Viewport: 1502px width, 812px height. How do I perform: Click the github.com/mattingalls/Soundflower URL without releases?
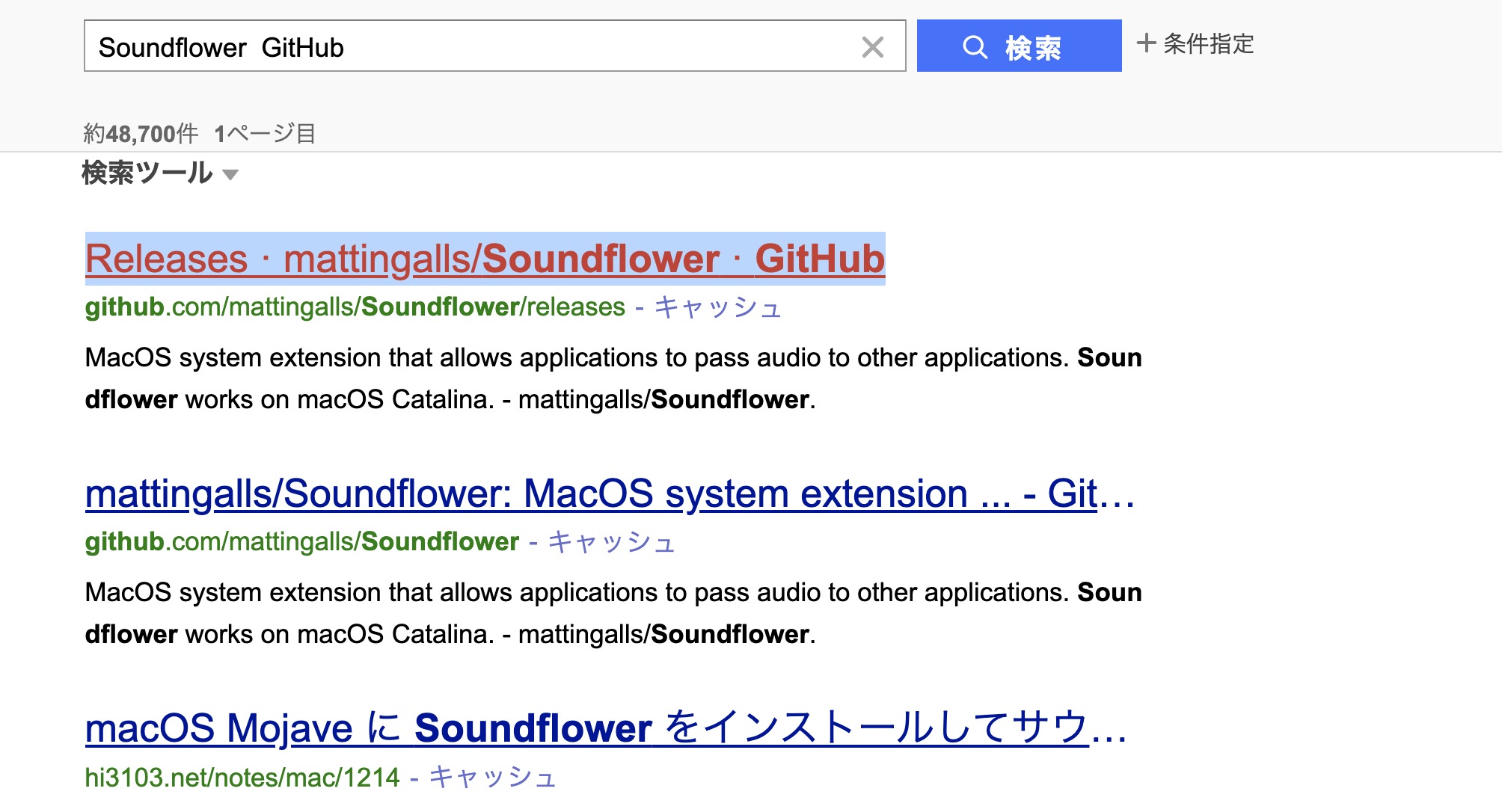[x=302, y=542]
